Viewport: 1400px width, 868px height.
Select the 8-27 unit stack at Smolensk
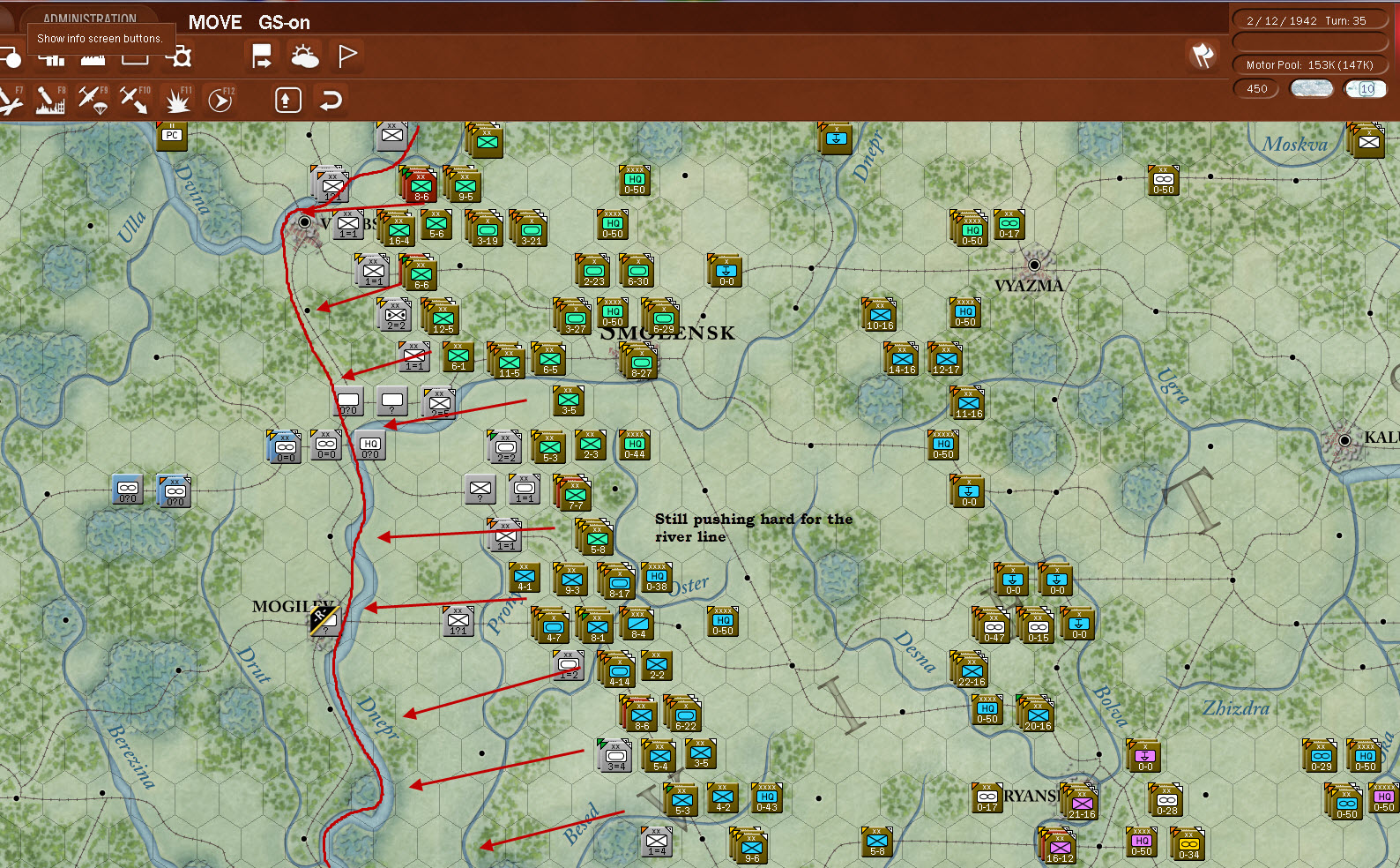(x=641, y=362)
